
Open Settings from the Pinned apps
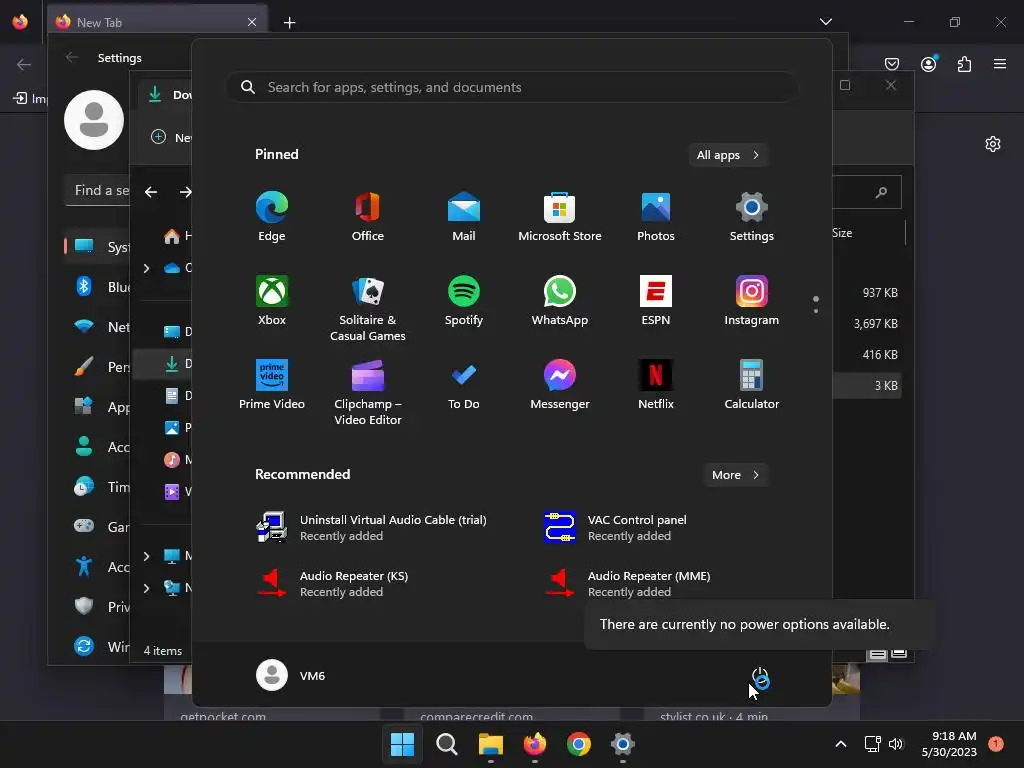tap(752, 217)
